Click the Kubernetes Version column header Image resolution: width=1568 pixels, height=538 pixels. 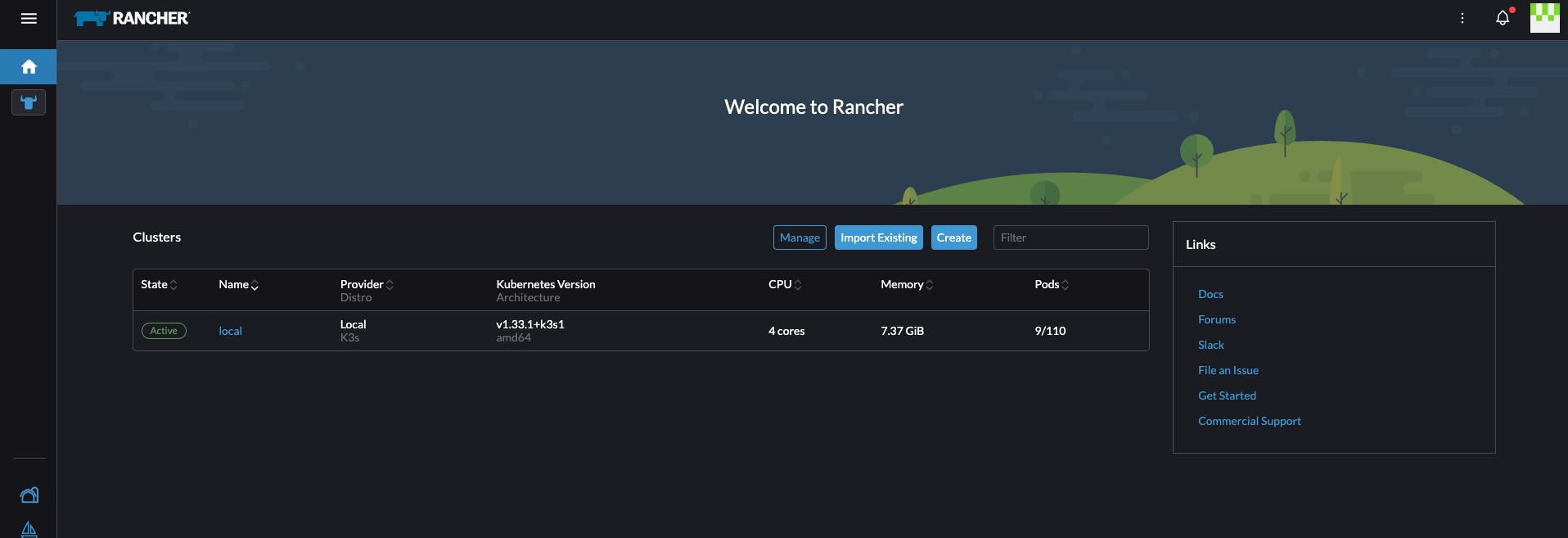coord(546,284)
